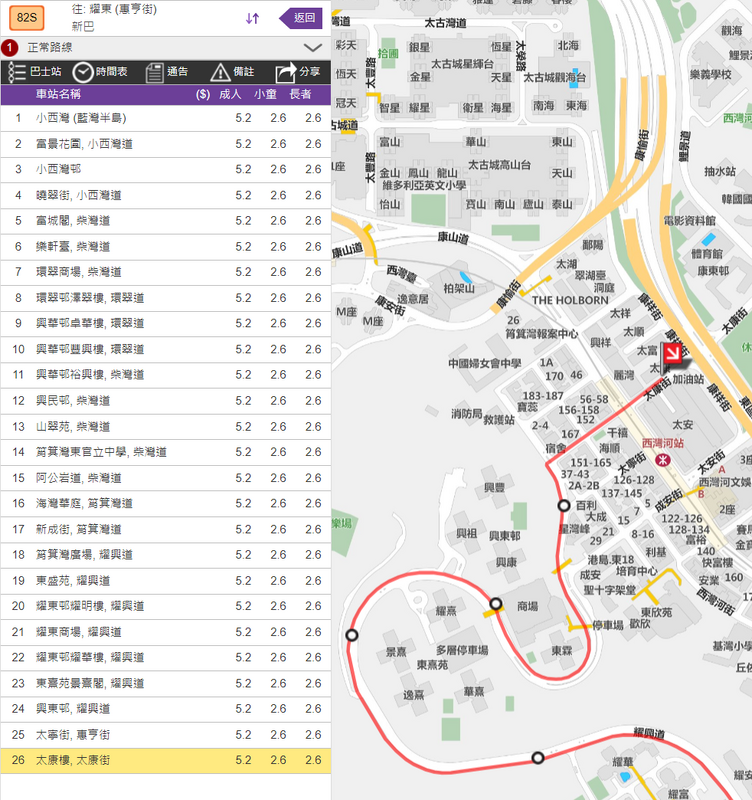Select the stop circle marker beside 百利
The width and height of the screenshot is (752, 800).
(x=563, y=506)
